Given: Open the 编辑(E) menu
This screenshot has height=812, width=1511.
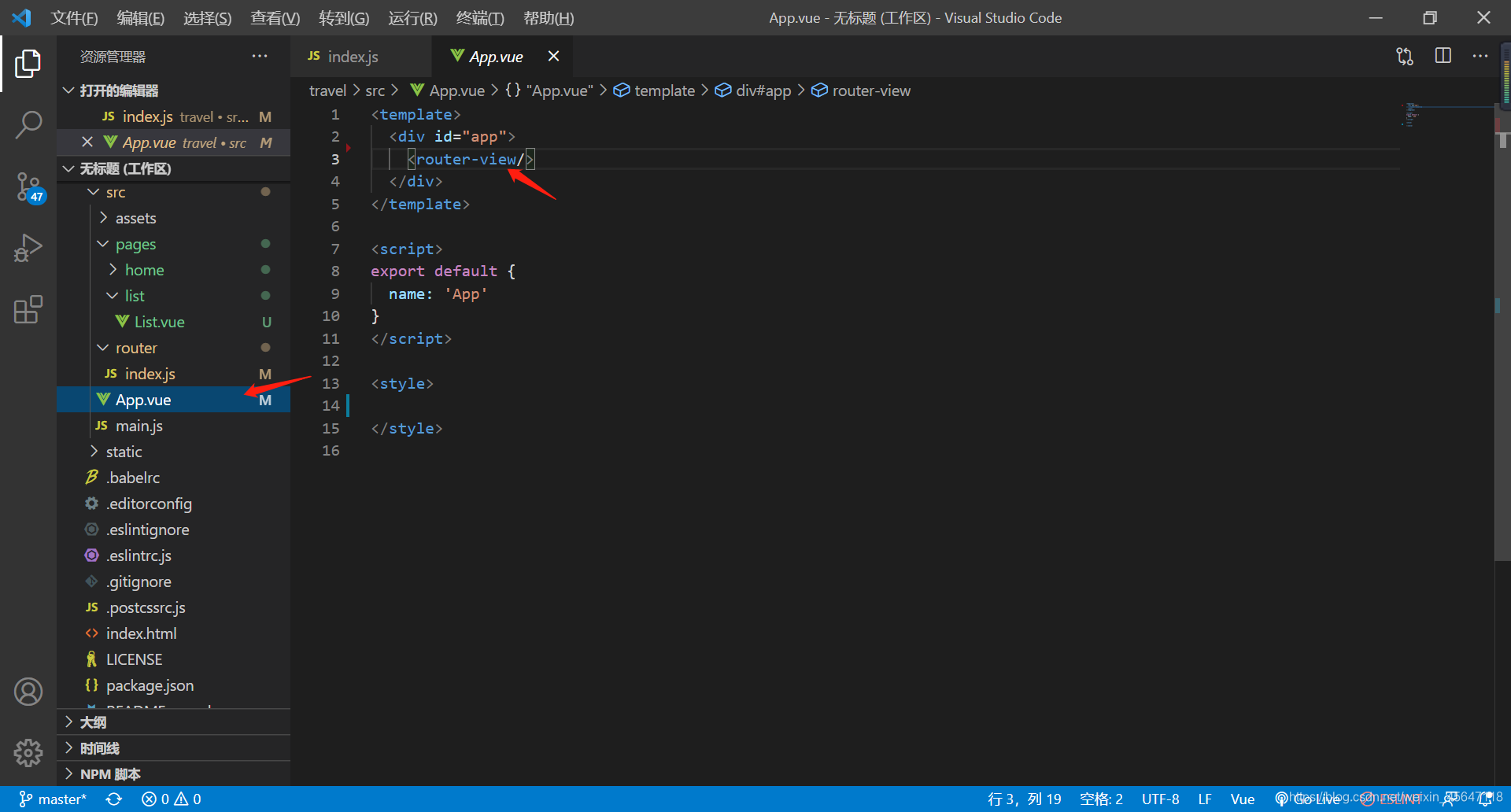Looking at the screenshot, I should point(140,17).
